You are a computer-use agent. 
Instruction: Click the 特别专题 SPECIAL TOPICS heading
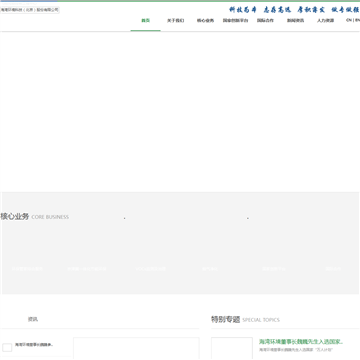(x=245, y=320)
